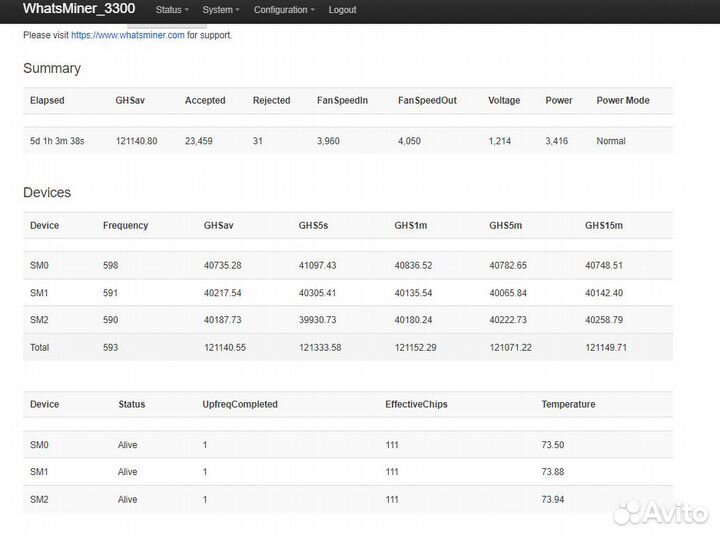
Task: Log out via the Logout link
Action: [342, 10]
